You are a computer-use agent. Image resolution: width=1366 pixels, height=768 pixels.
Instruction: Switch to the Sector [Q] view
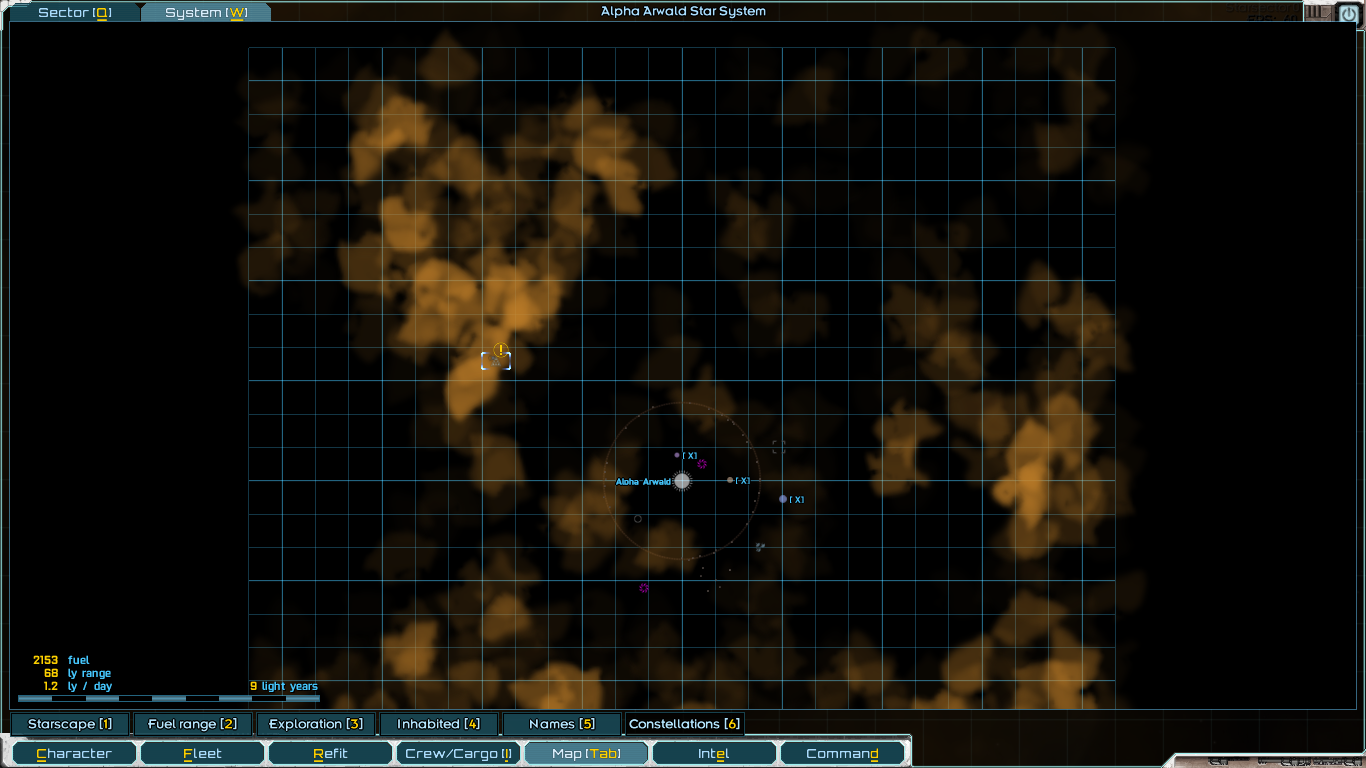tap(73, 12)
